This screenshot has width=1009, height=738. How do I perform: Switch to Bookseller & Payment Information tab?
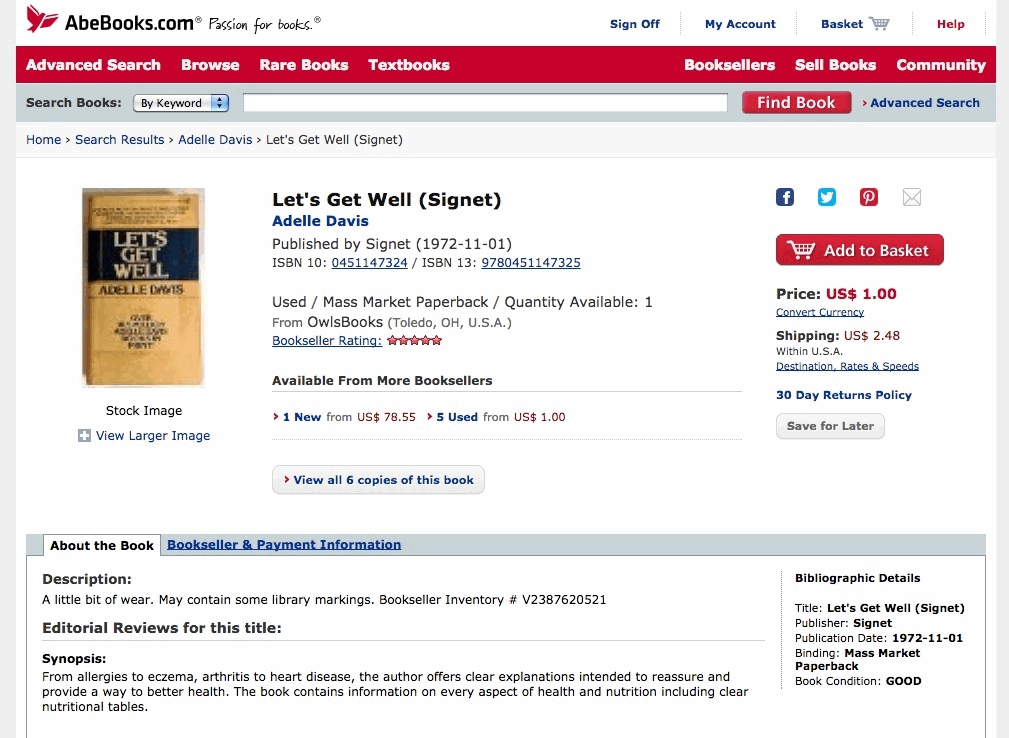pos(284,545)
